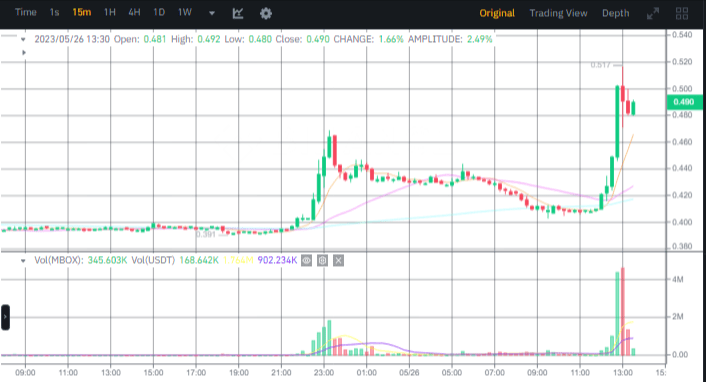Click the Vol(USDT) 168.642K value
The width and height of the screenshot is (706, 382).
point(199,260)
